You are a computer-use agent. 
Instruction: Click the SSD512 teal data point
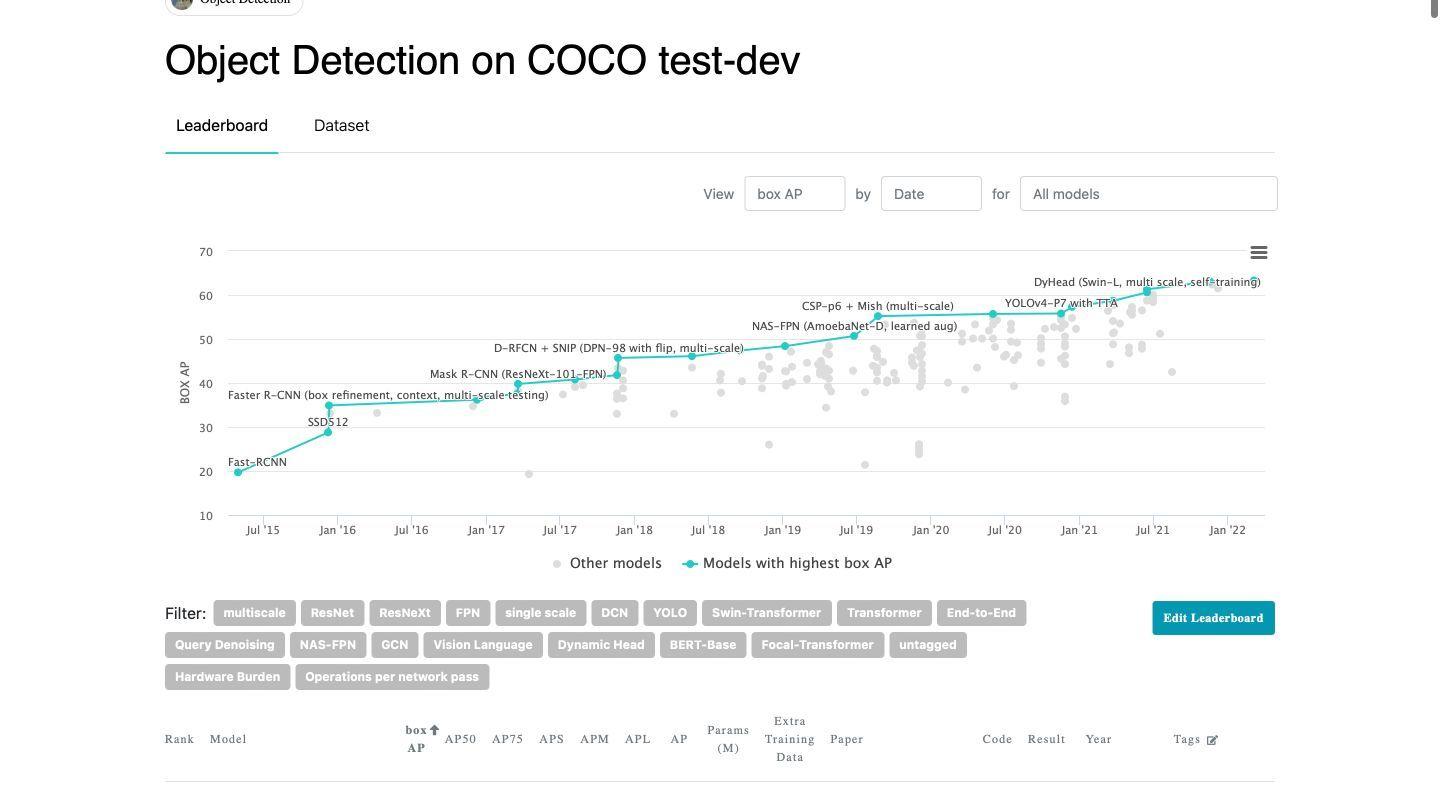(328, 432)
